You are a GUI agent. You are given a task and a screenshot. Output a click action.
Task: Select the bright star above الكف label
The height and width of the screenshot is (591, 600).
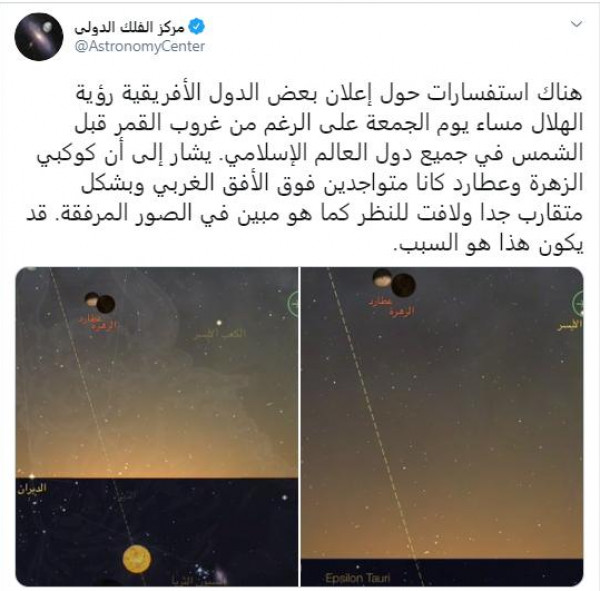click(219, 323)
